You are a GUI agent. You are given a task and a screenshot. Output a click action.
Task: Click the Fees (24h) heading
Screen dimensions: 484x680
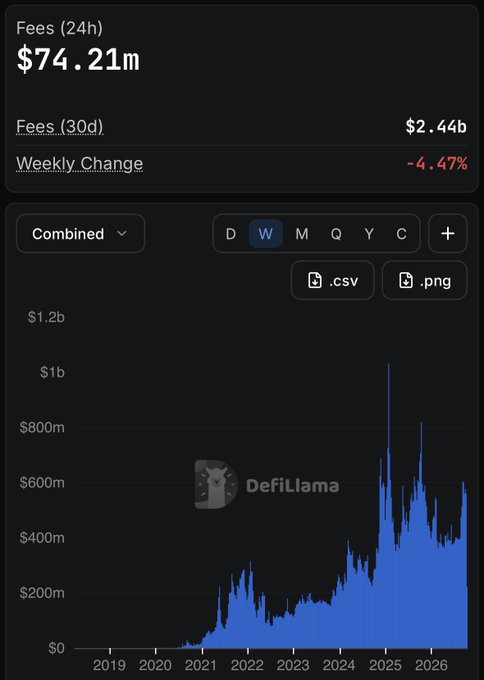(59, 28)
